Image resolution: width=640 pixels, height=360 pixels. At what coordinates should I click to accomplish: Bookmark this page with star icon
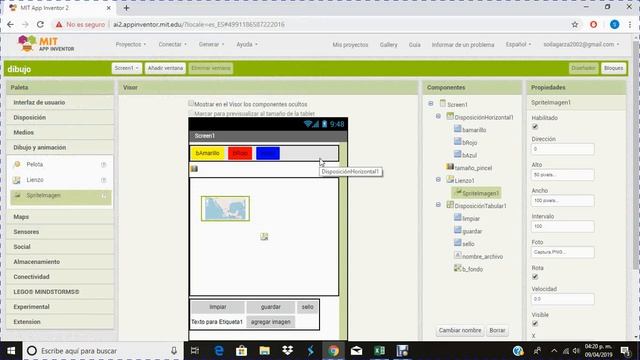pos(575,24)
